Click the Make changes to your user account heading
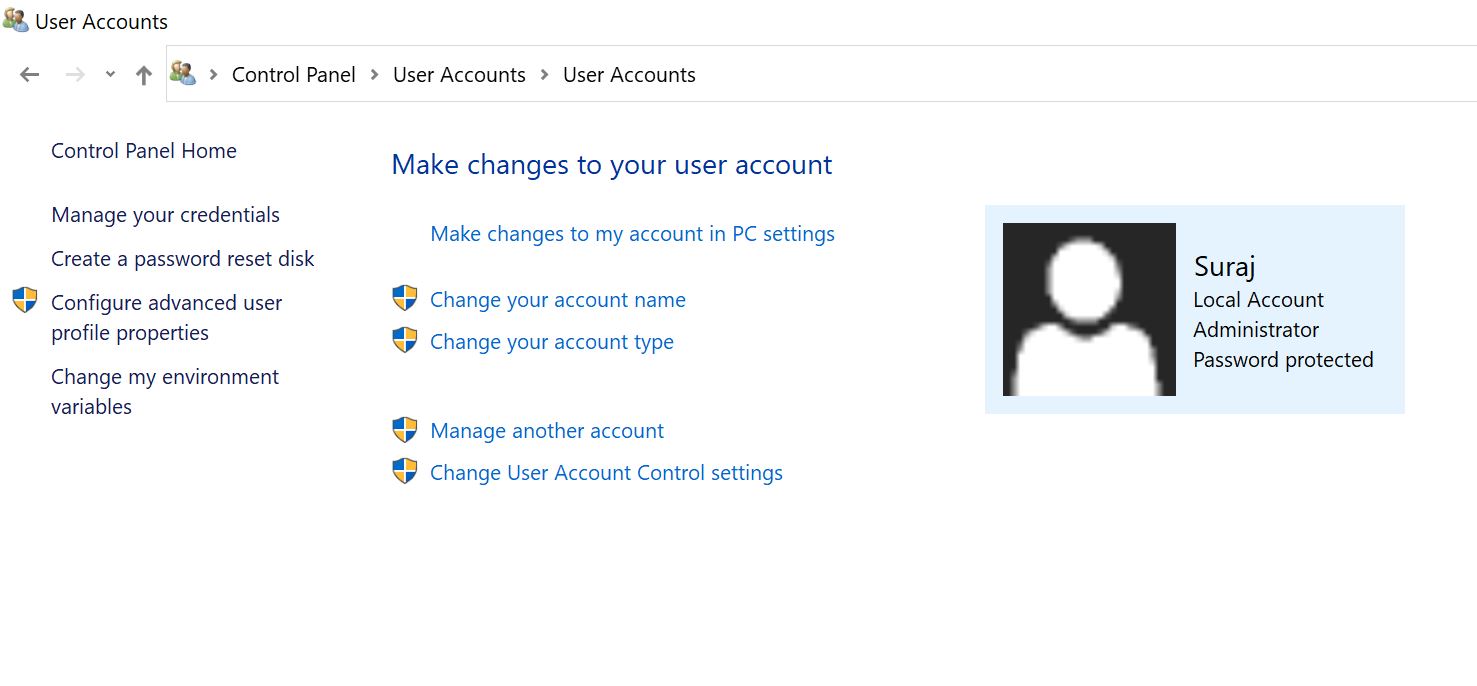 [x=612, y=165]
